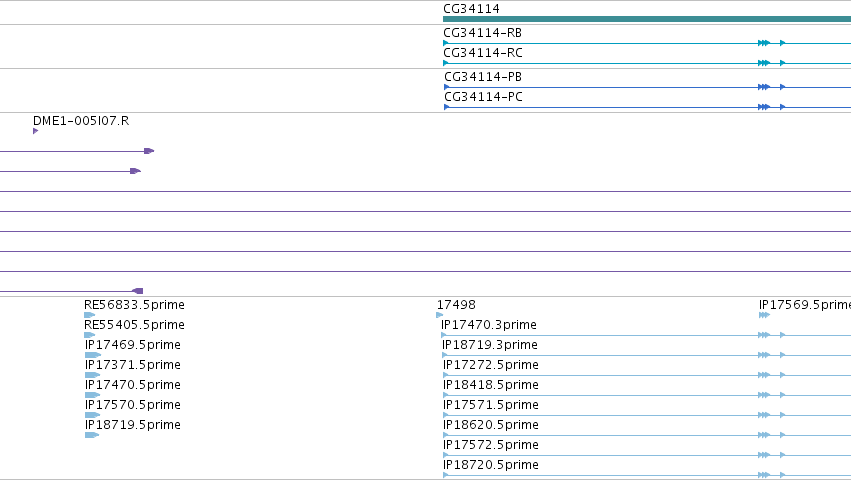Click the RE55405.5prime EST arrow glyph
This screenshot has height=480, width=851.
[90, 335]
